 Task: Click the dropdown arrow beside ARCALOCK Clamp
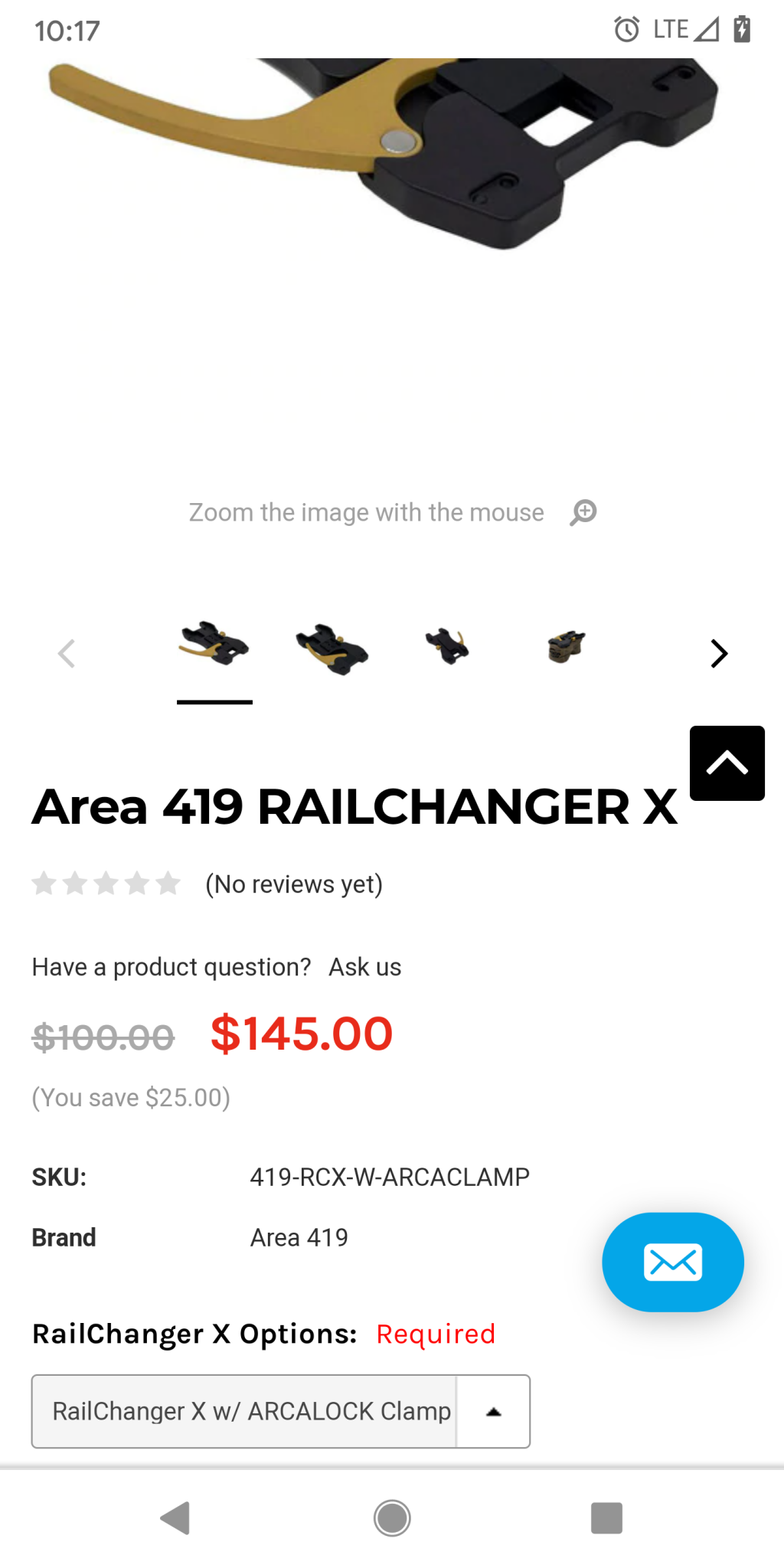click(x=494, y=1411)
